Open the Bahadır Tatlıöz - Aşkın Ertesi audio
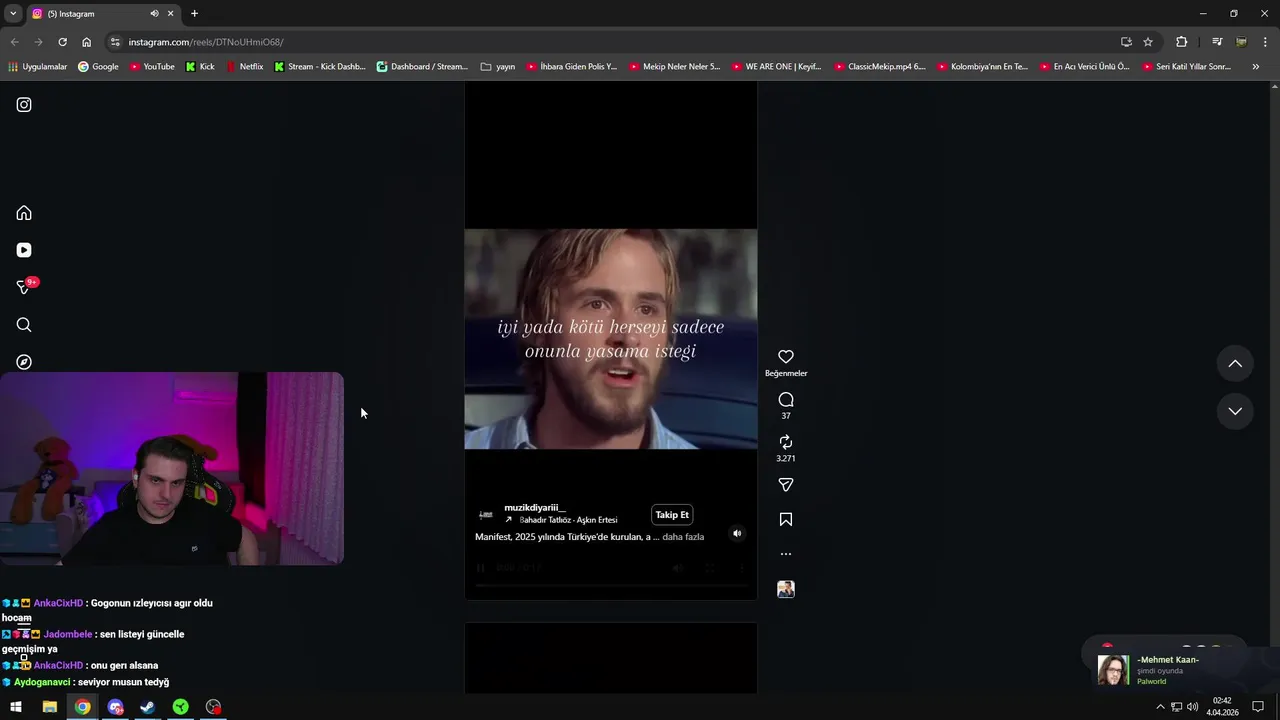This screenshot has width=1280, height=720. 568,520
